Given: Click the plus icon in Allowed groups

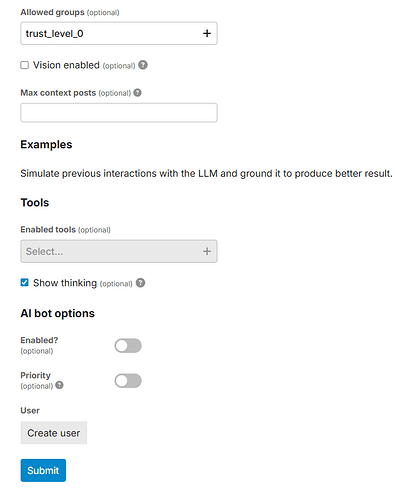Looking at the screenshot, I should pyautogui.click(x=207, y=33).
